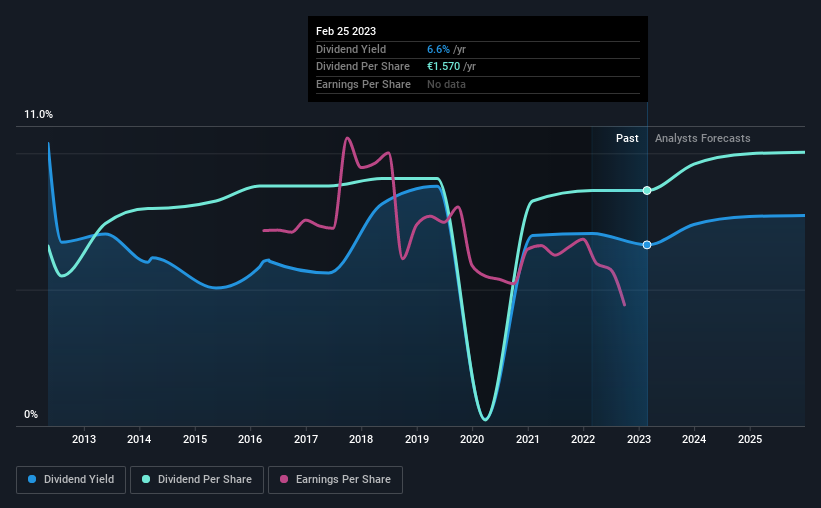Image resolution: width=821 pixels, height=508 pixels.
Task: Select the blue data point marker at 2023
Action: point(647,245)
